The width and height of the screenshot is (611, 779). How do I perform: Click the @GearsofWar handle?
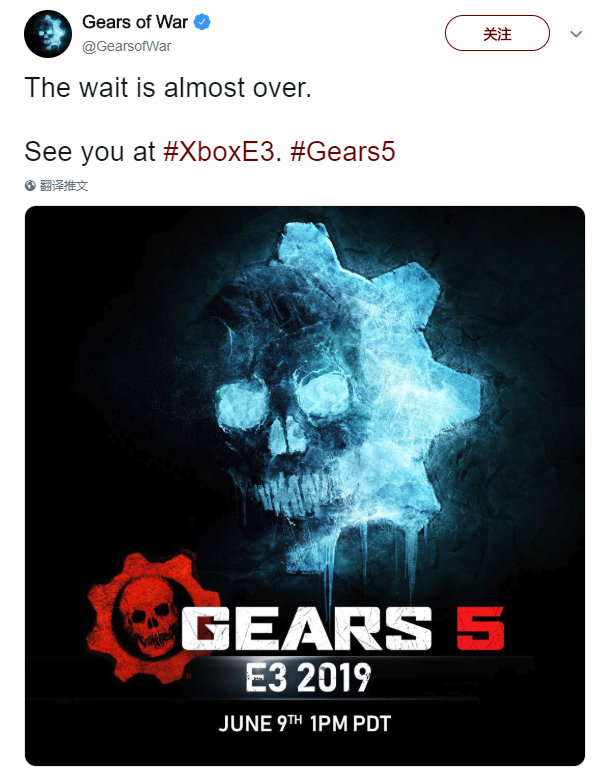[x=127, y=46]
